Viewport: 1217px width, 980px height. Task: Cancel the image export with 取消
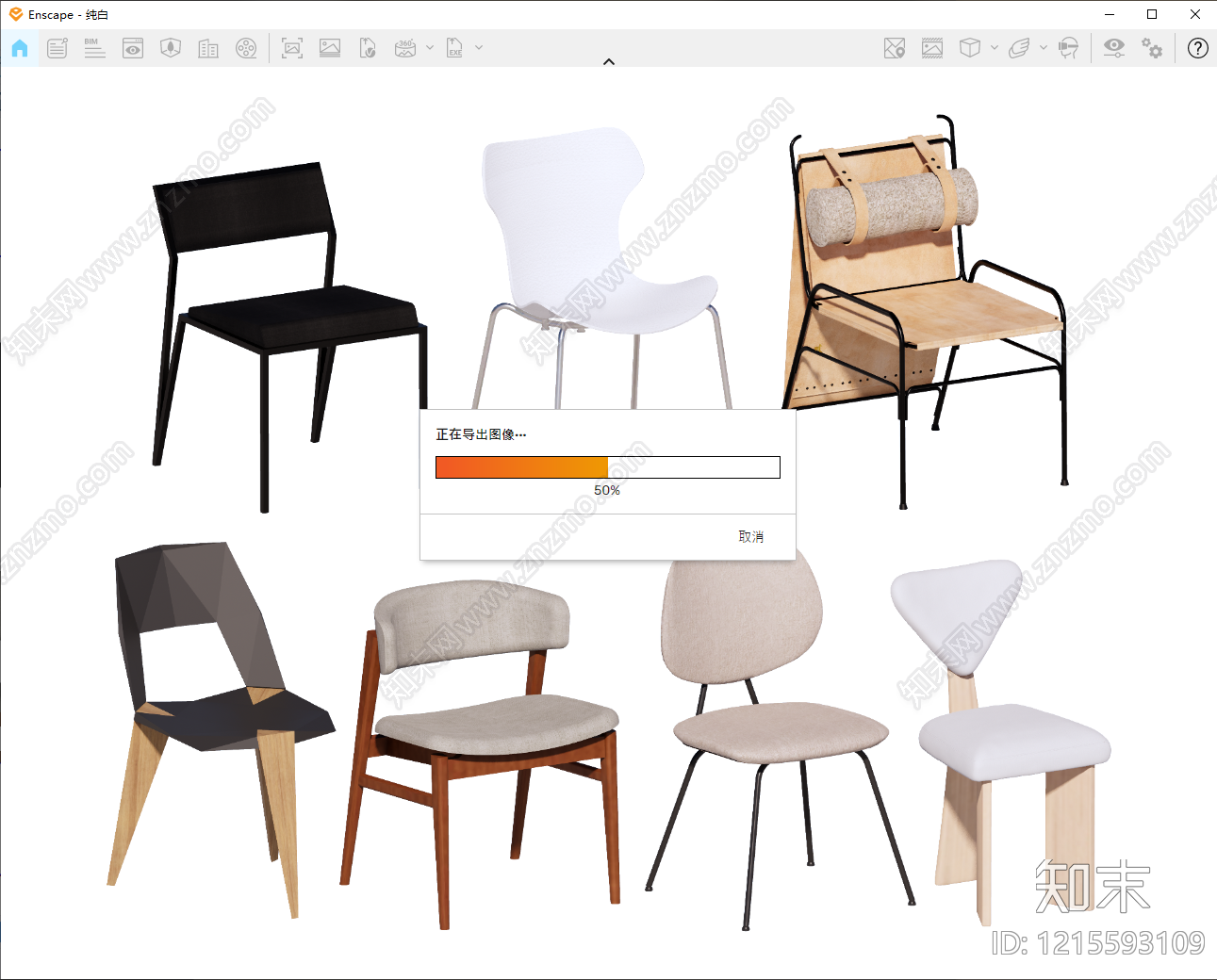click(751, 537)
